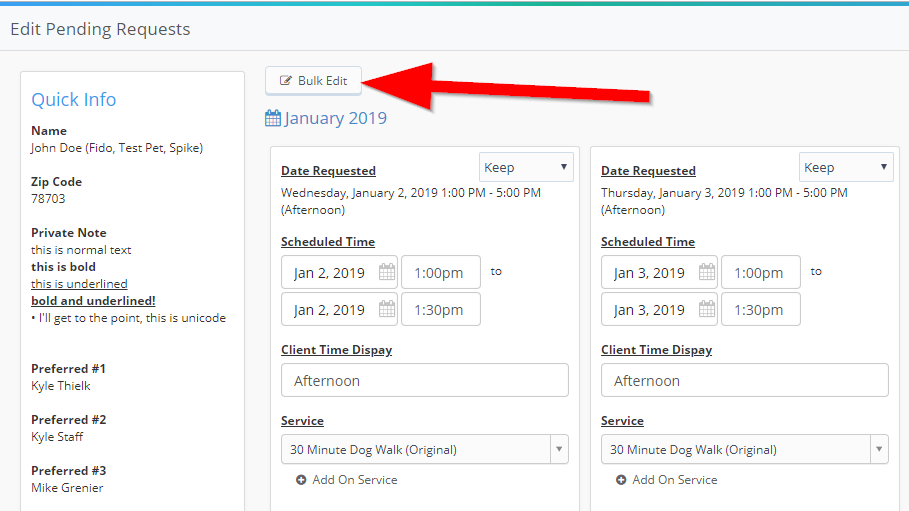909x511 pixels.
Task: Edit the 1:00pm start time for Jan 3
Action: pyautogui.click(x=761, y=272)
